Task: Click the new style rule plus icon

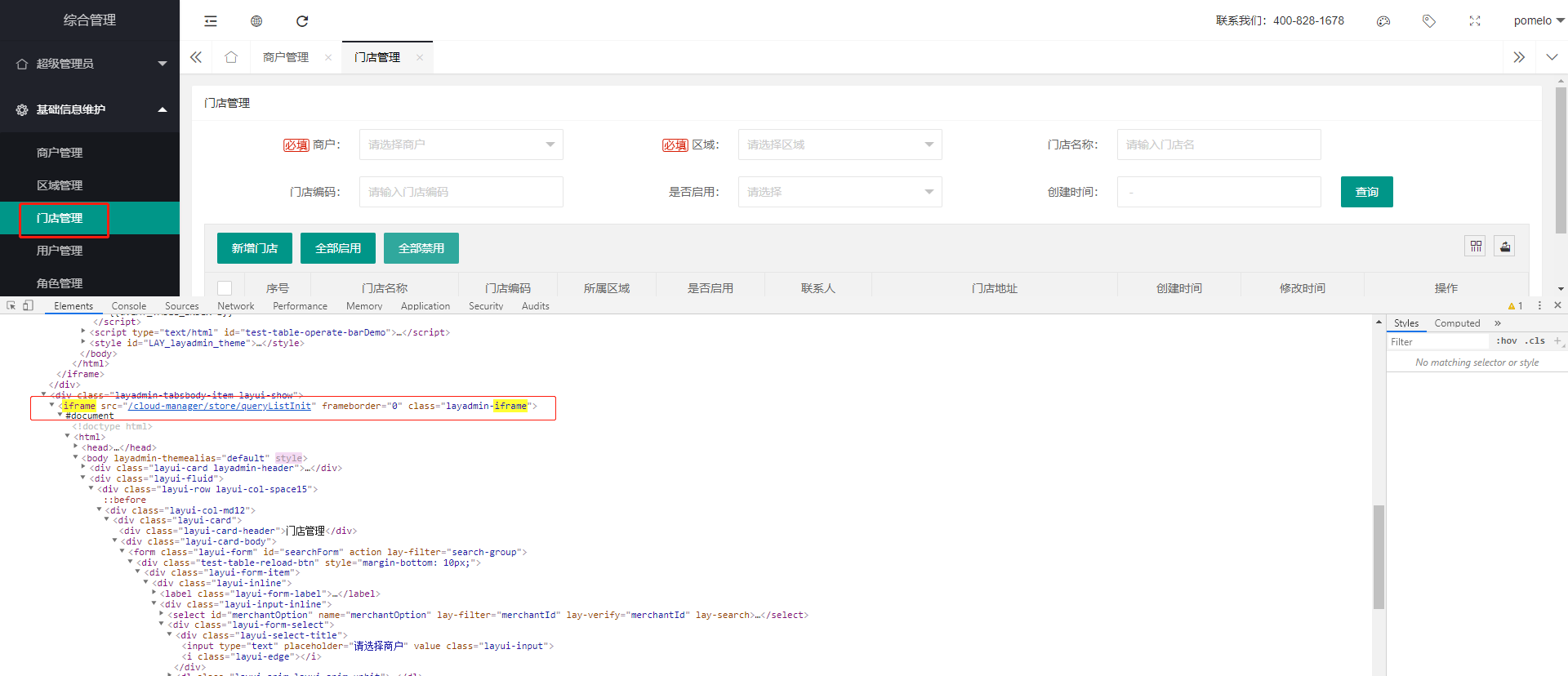Action: pos(1557,340)
